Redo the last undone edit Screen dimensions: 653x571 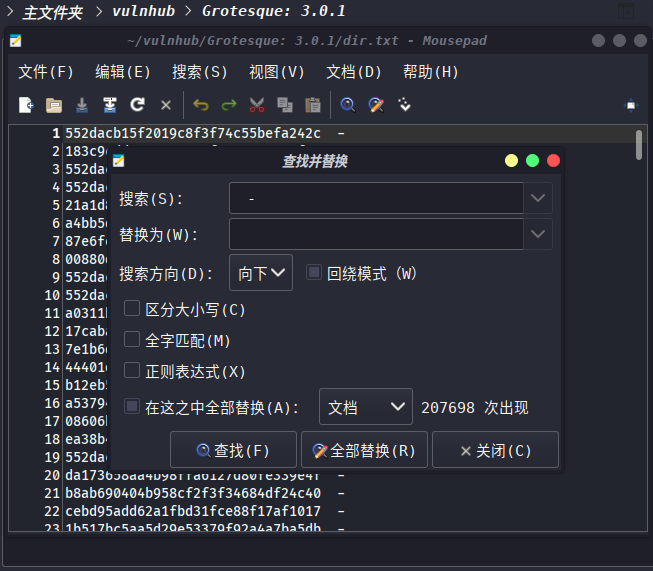coord(229,105)
